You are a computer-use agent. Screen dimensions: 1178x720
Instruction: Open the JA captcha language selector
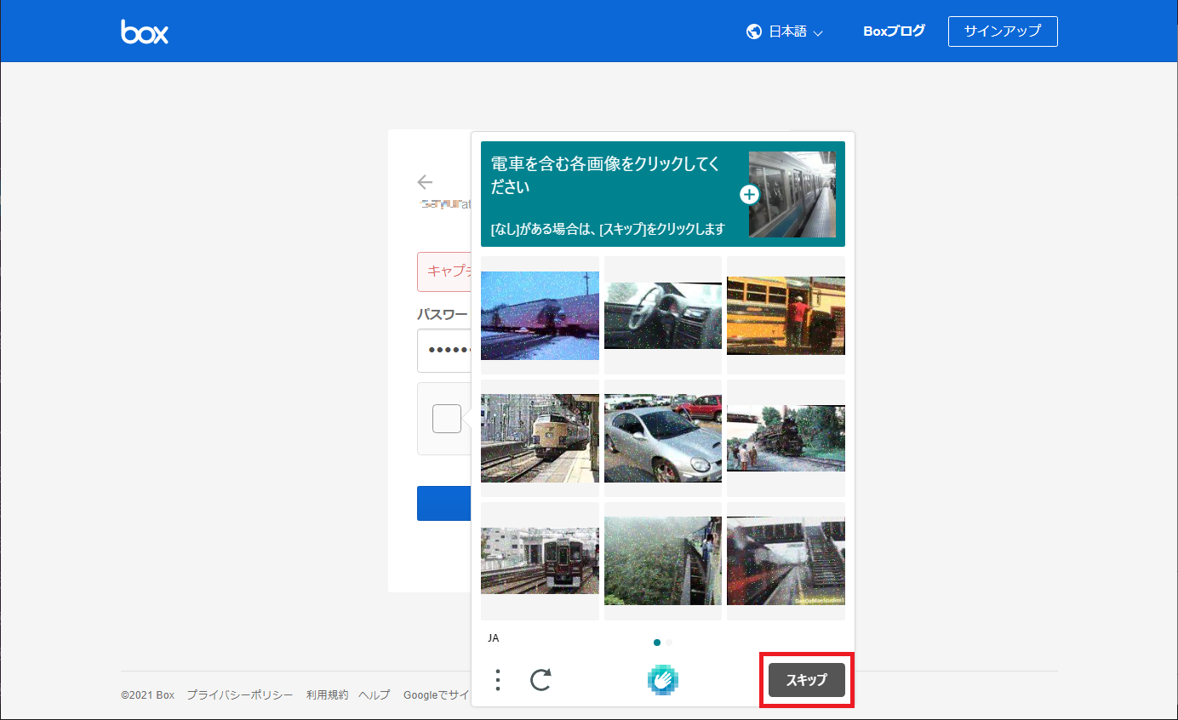[x=493, y=637]
